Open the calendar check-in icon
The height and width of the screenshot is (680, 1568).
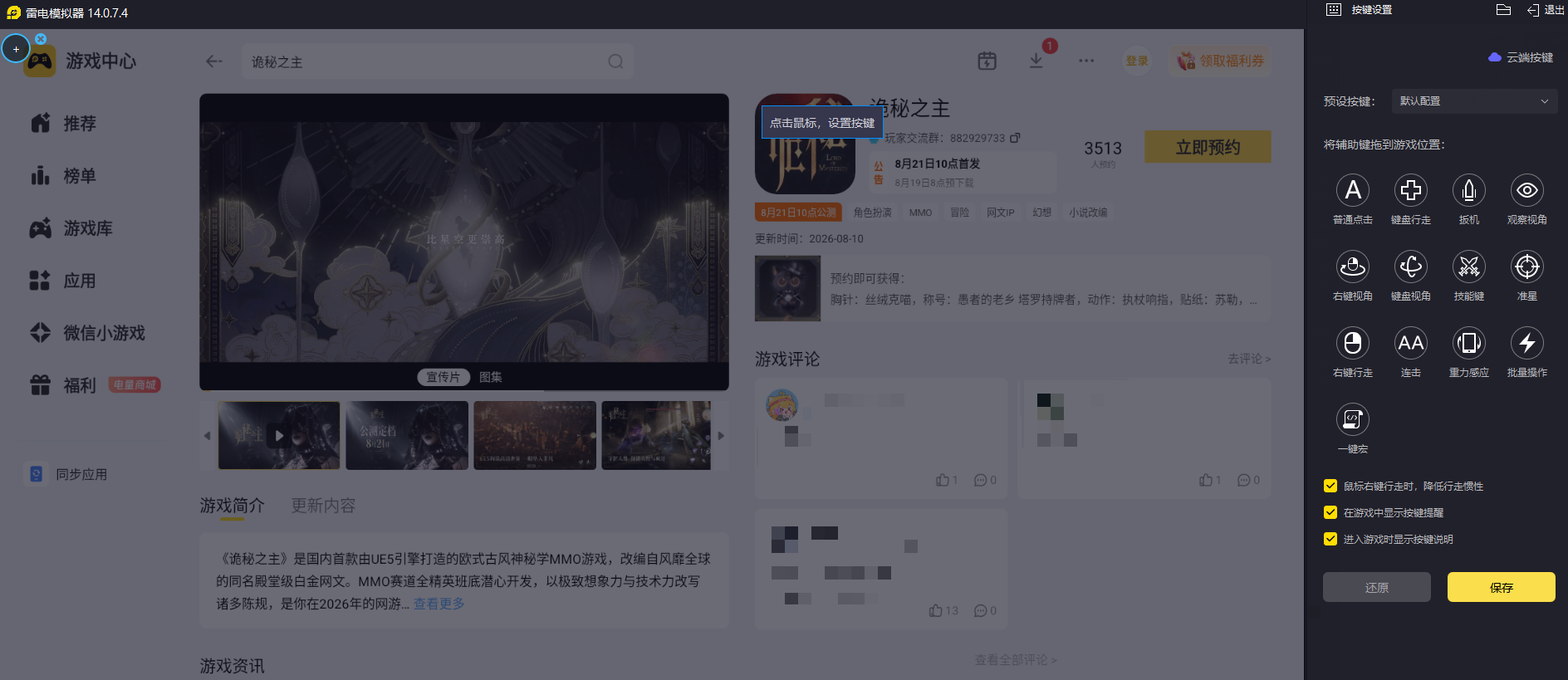coord(987,61)
